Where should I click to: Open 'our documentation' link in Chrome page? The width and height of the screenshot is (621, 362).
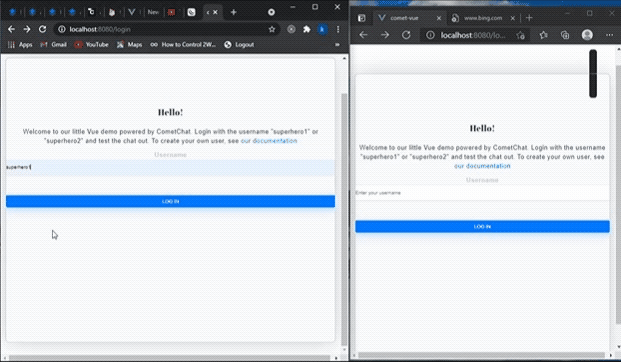[x=269, y=141]
